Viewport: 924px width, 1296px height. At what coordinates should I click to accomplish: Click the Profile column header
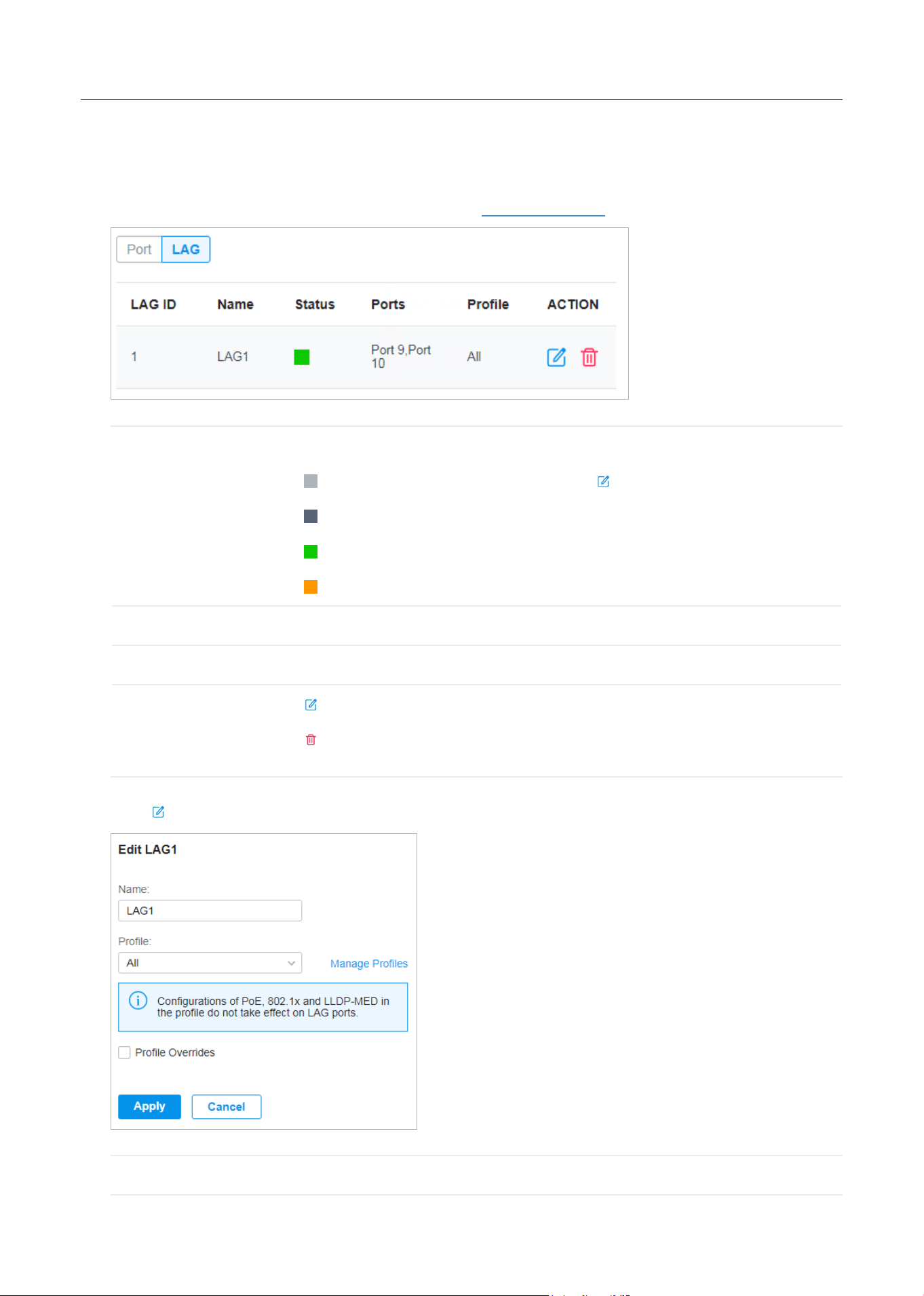pyautogui.click(x=488, y=305)
